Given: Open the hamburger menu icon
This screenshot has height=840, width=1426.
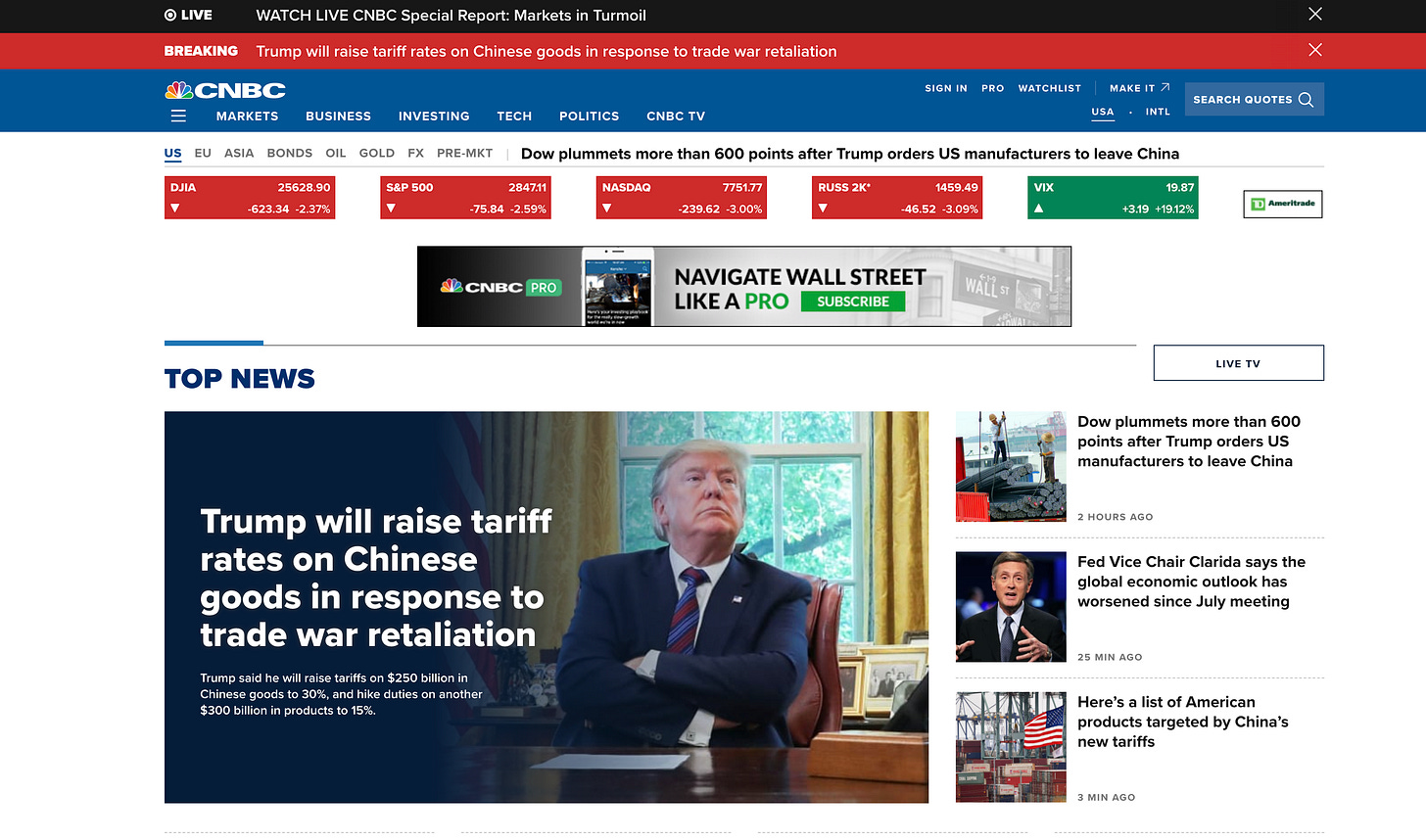Looking at the screenshot, I should [x=178, y=116].
